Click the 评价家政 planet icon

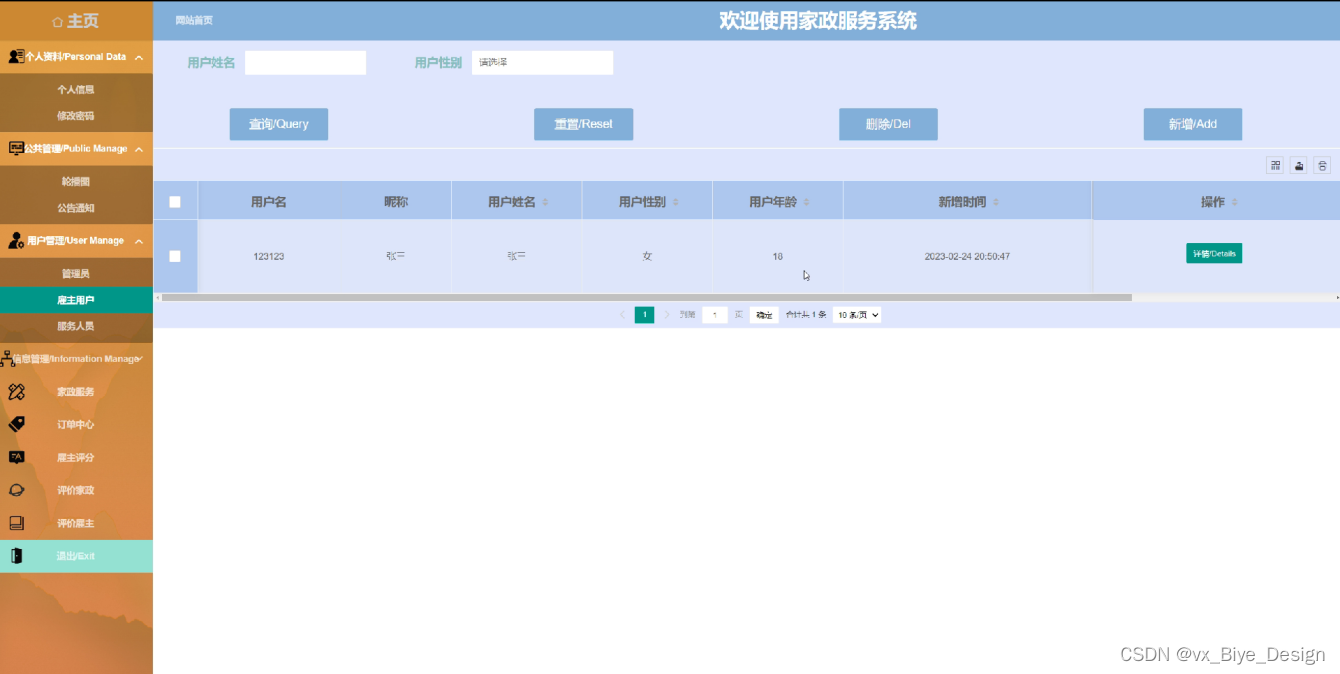click(x=16, y=490)
